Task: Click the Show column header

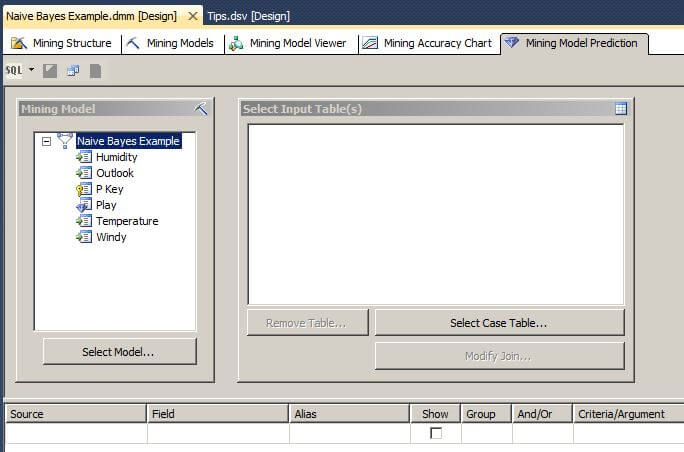Action: (x=435, y=414)
